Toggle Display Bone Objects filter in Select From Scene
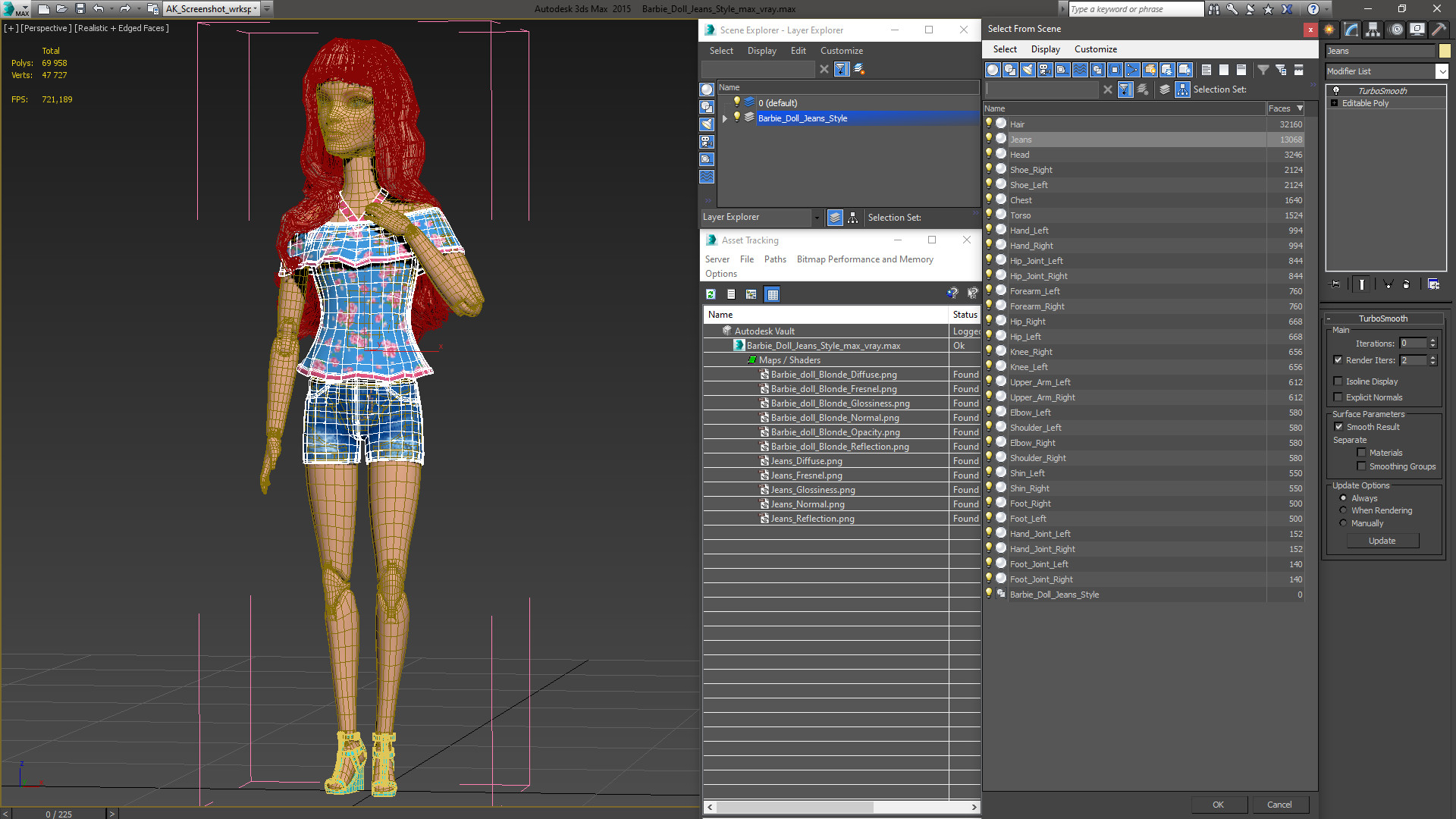This screenshot has height=819, width=1456. point(1132,70)
